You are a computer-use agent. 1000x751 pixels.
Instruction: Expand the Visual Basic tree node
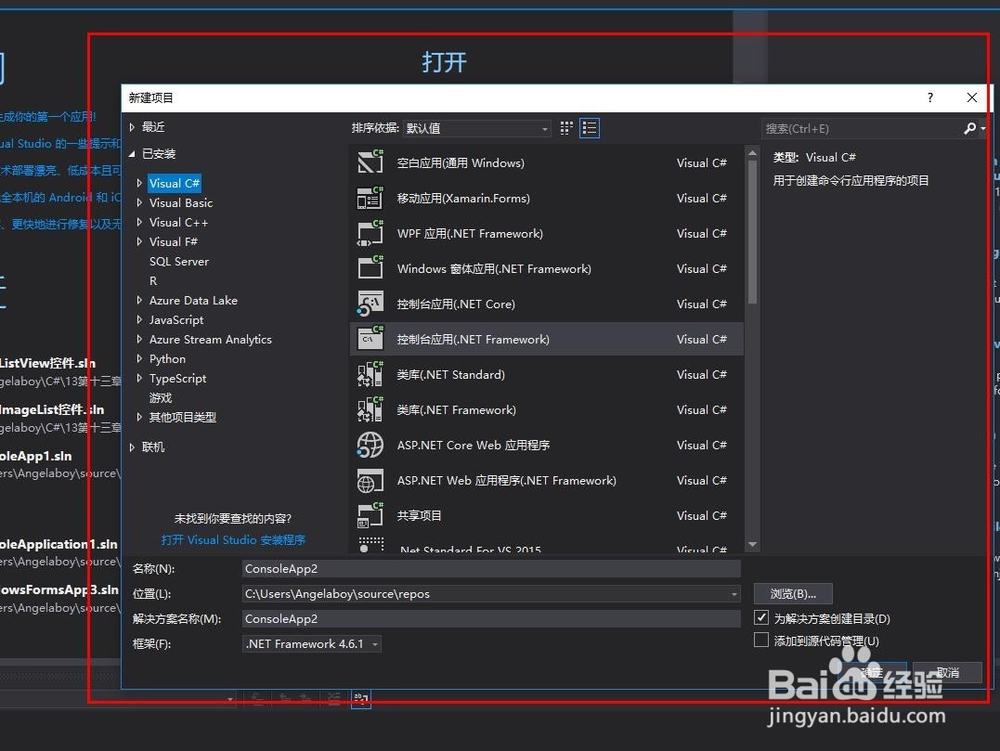click(140, 203)
